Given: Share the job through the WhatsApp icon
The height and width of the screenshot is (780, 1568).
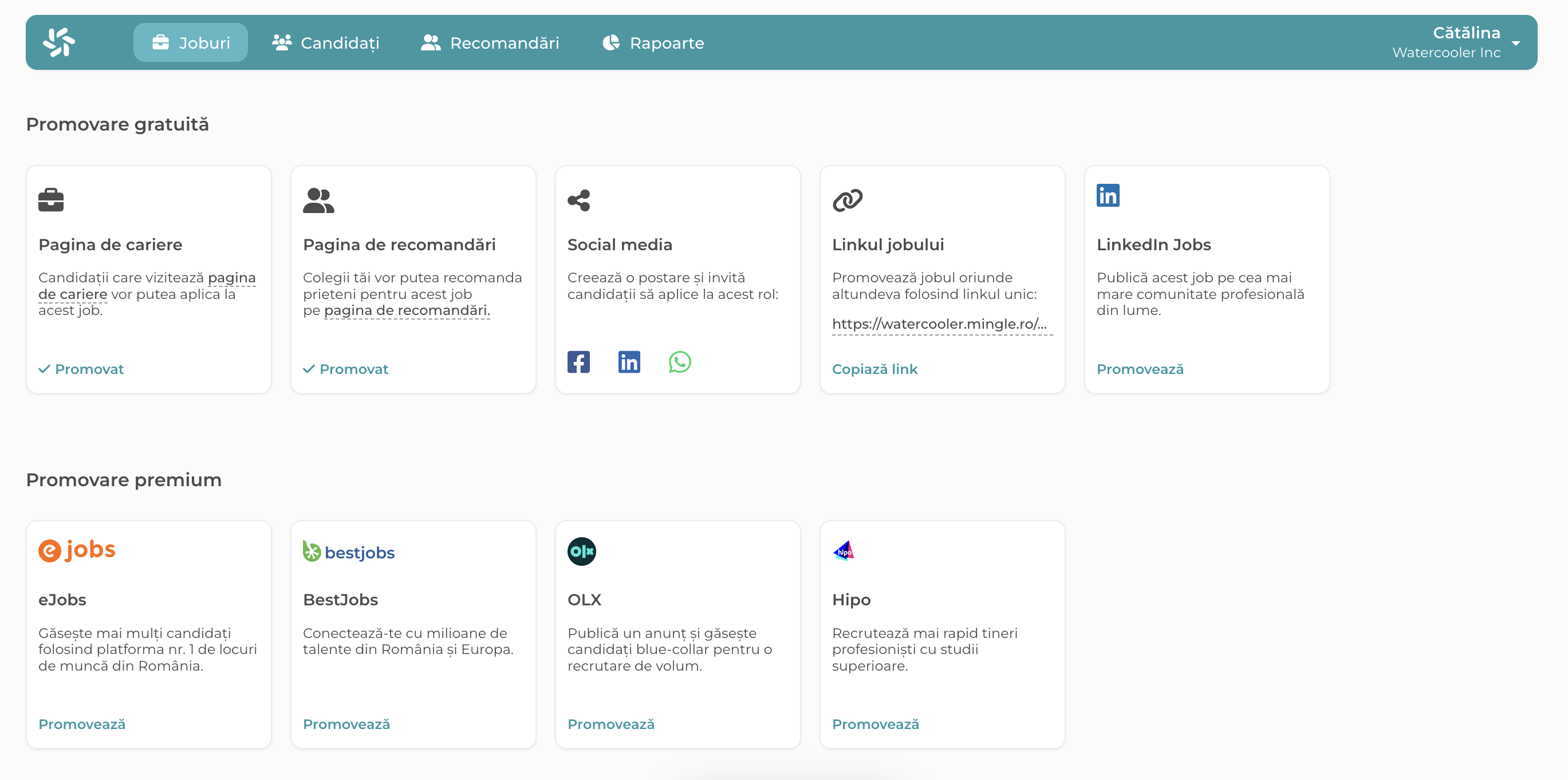Looking at the screenshot, I should click(x=679, y=362).
